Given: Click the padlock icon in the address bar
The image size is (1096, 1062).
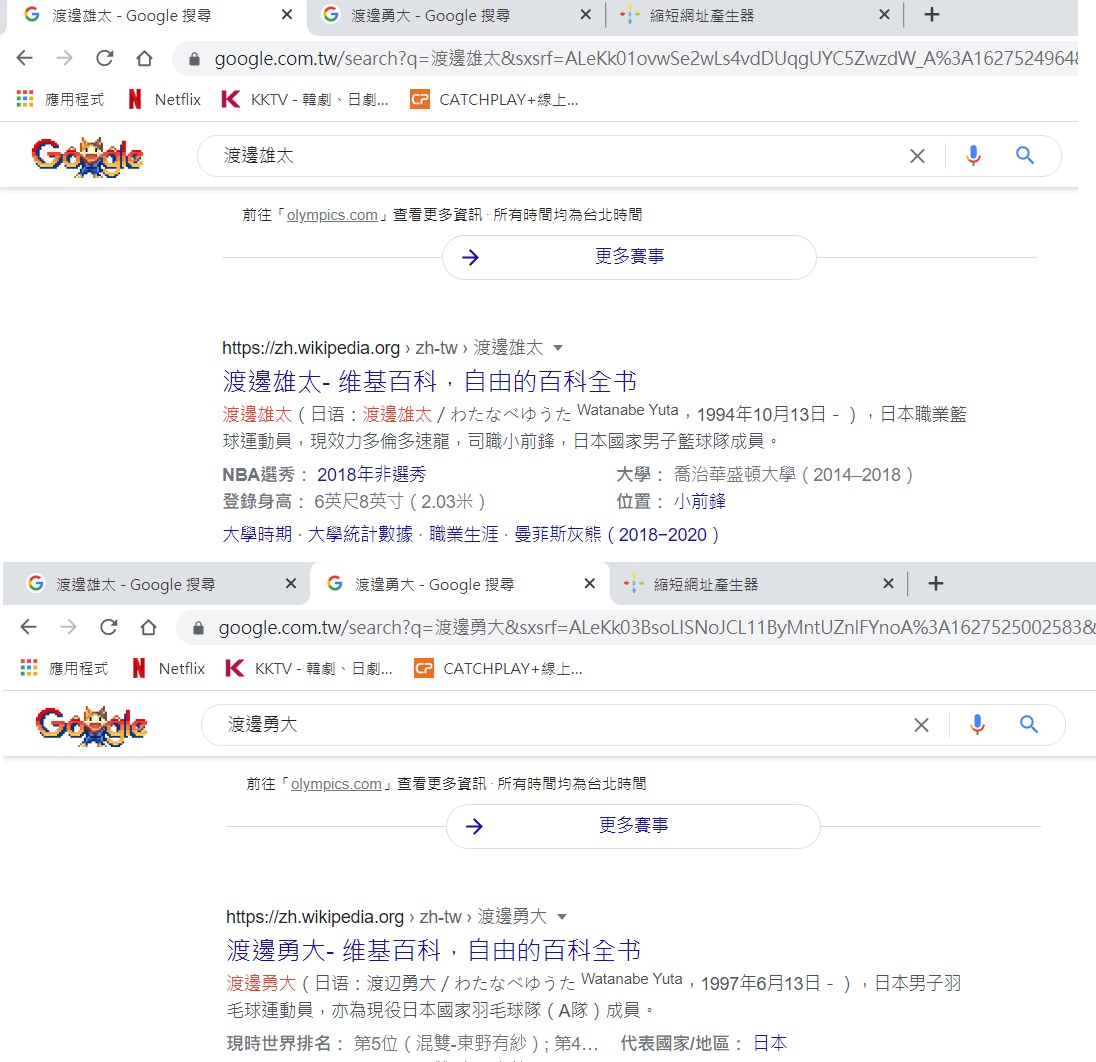Looking at the screenshot, I should (193, 58).
